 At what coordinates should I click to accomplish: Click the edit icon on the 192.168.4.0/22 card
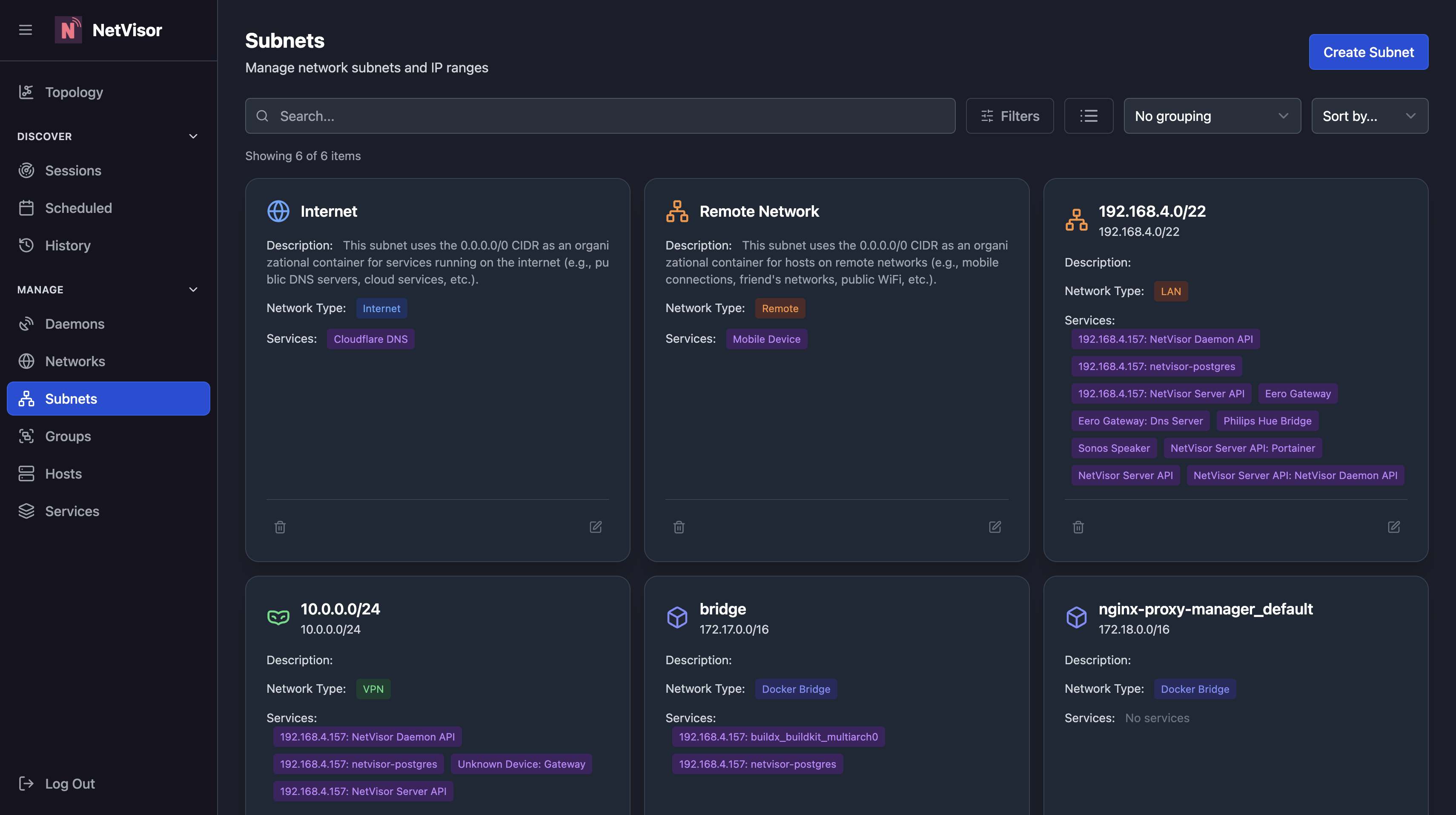click(1394, 527)
